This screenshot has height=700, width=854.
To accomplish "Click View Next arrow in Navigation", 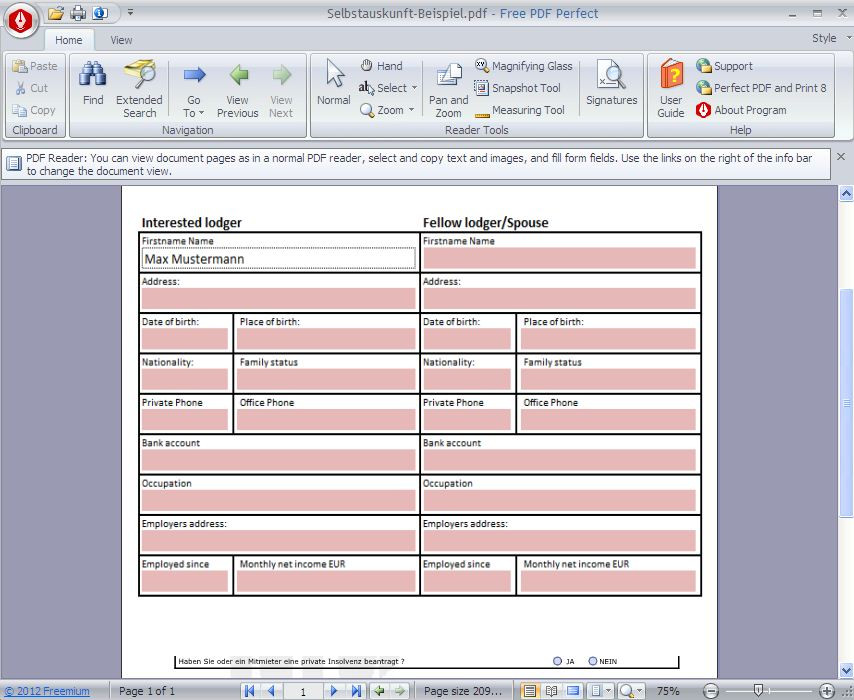I will (281, 89).
